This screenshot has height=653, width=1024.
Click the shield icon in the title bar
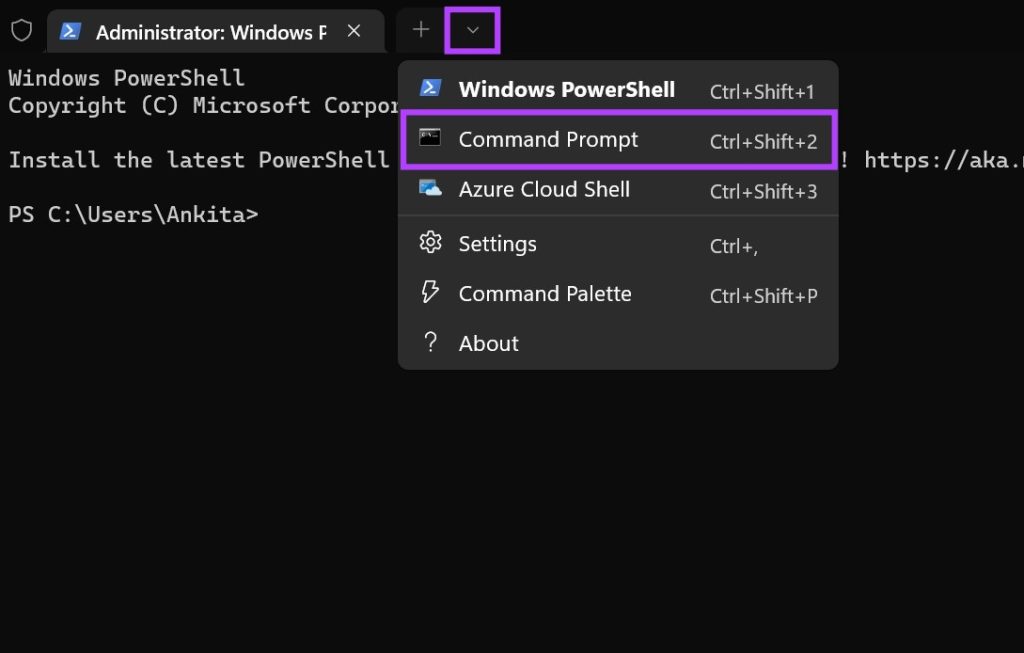coord(22,29)
